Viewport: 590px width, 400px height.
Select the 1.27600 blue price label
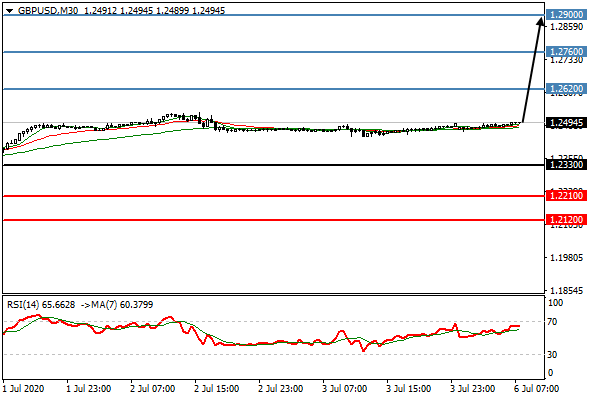[566, 51]
